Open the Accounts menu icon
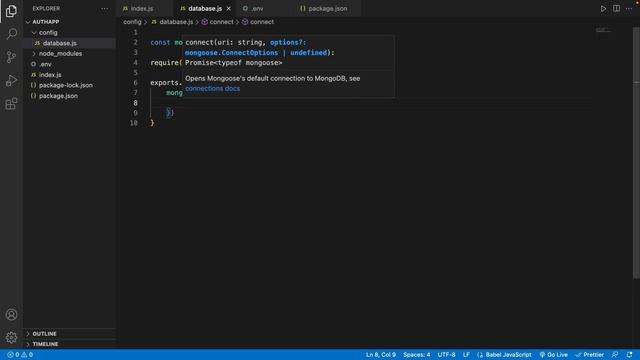The height and width of the screenshot is (360, 640). [x=11, y=314]
